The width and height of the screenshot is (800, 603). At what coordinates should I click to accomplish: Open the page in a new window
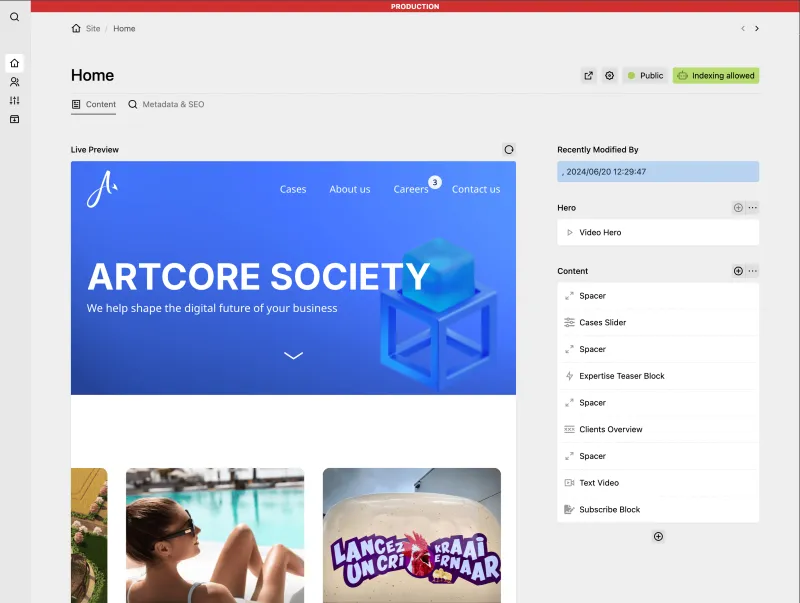[588, 75]
